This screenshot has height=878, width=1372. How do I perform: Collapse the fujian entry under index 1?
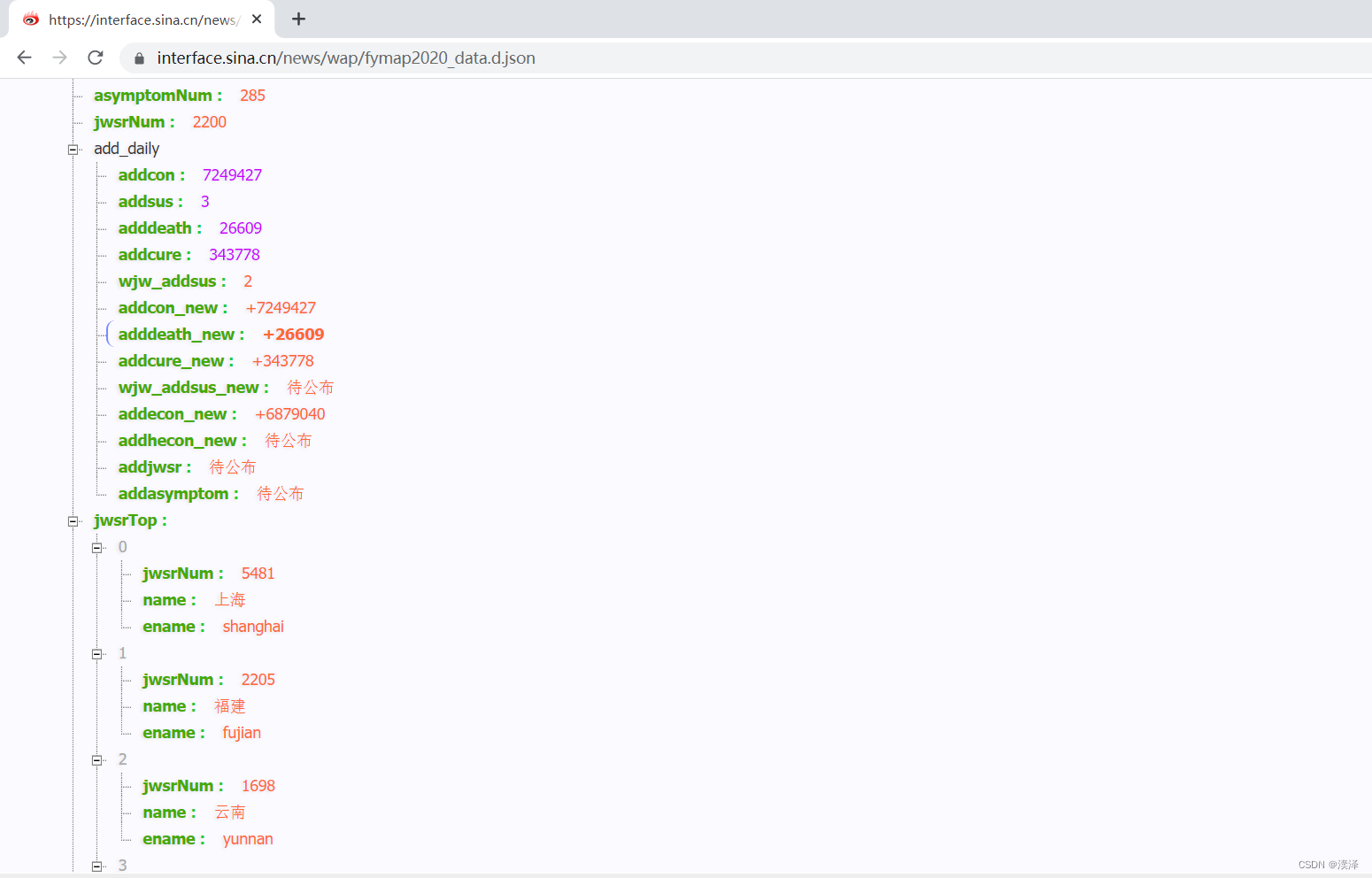click(97, 653)
